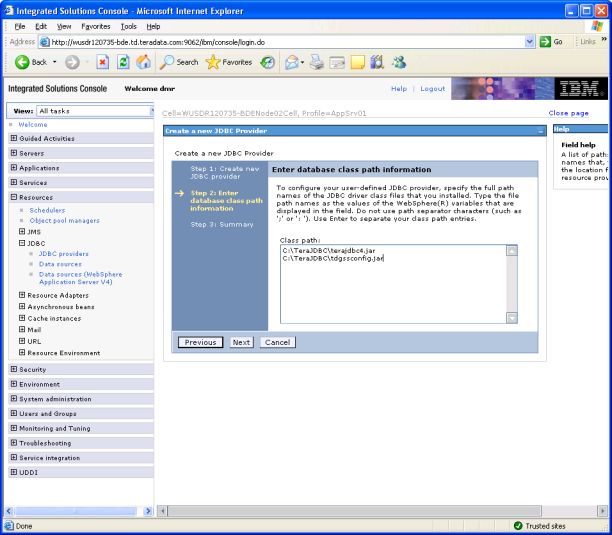Open the View All tasks dropdown
This screenshot has height=535, width=612.
click(x=95, y=111)
